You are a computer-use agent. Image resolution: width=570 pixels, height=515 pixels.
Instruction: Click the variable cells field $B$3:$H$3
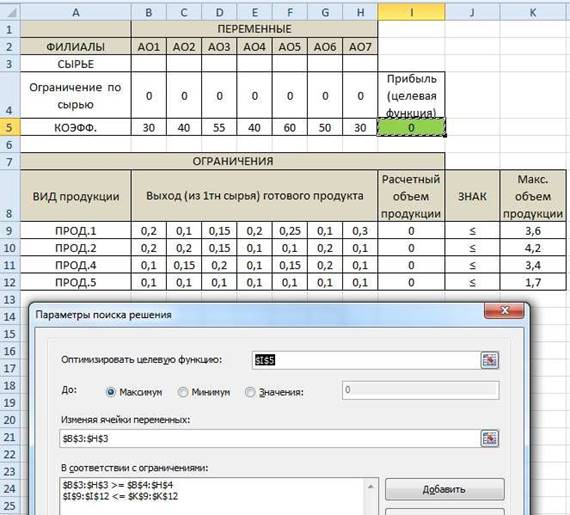pos(269,438)
